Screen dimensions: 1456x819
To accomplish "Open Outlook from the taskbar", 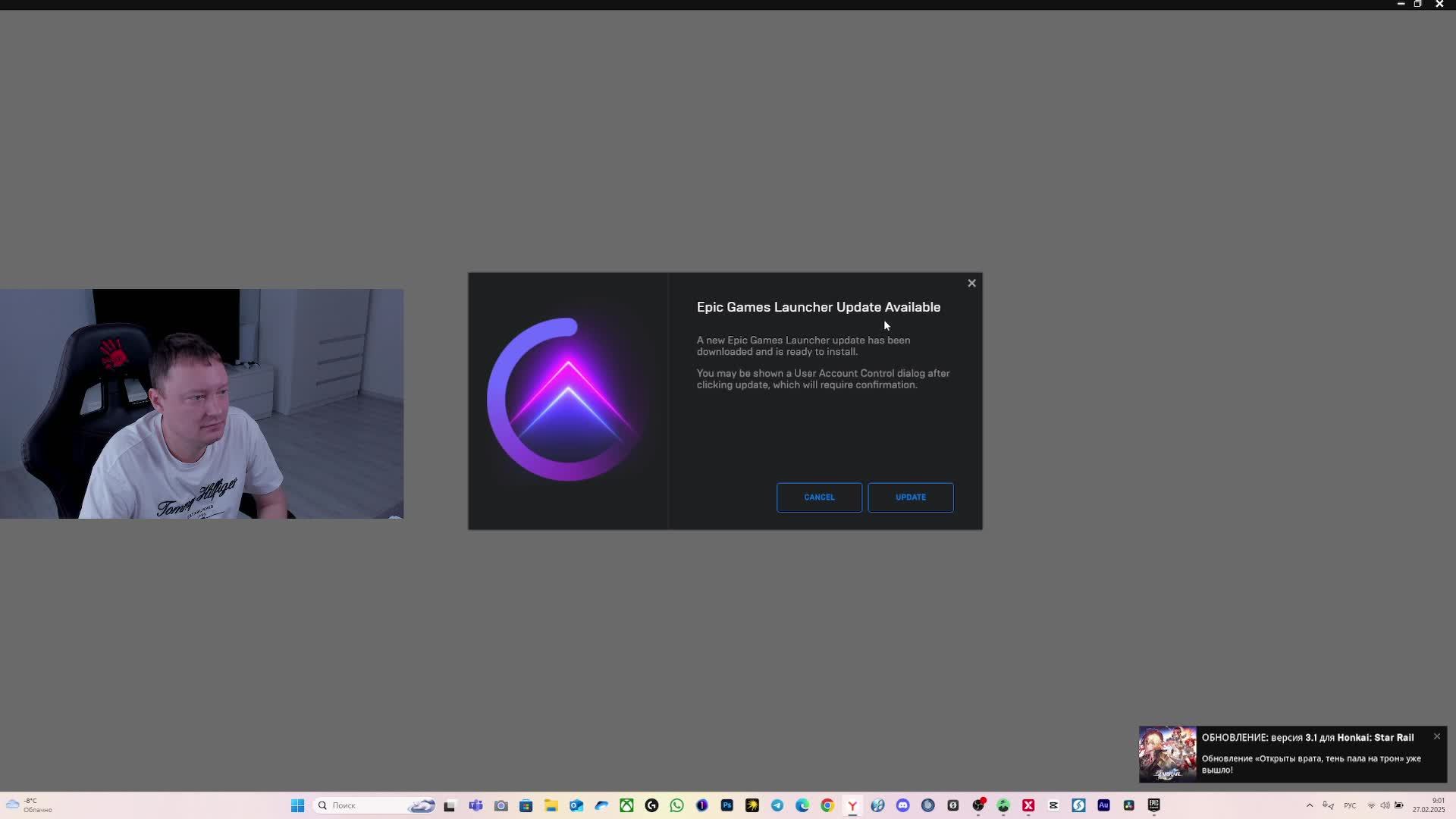I will [x=576, y=805].
